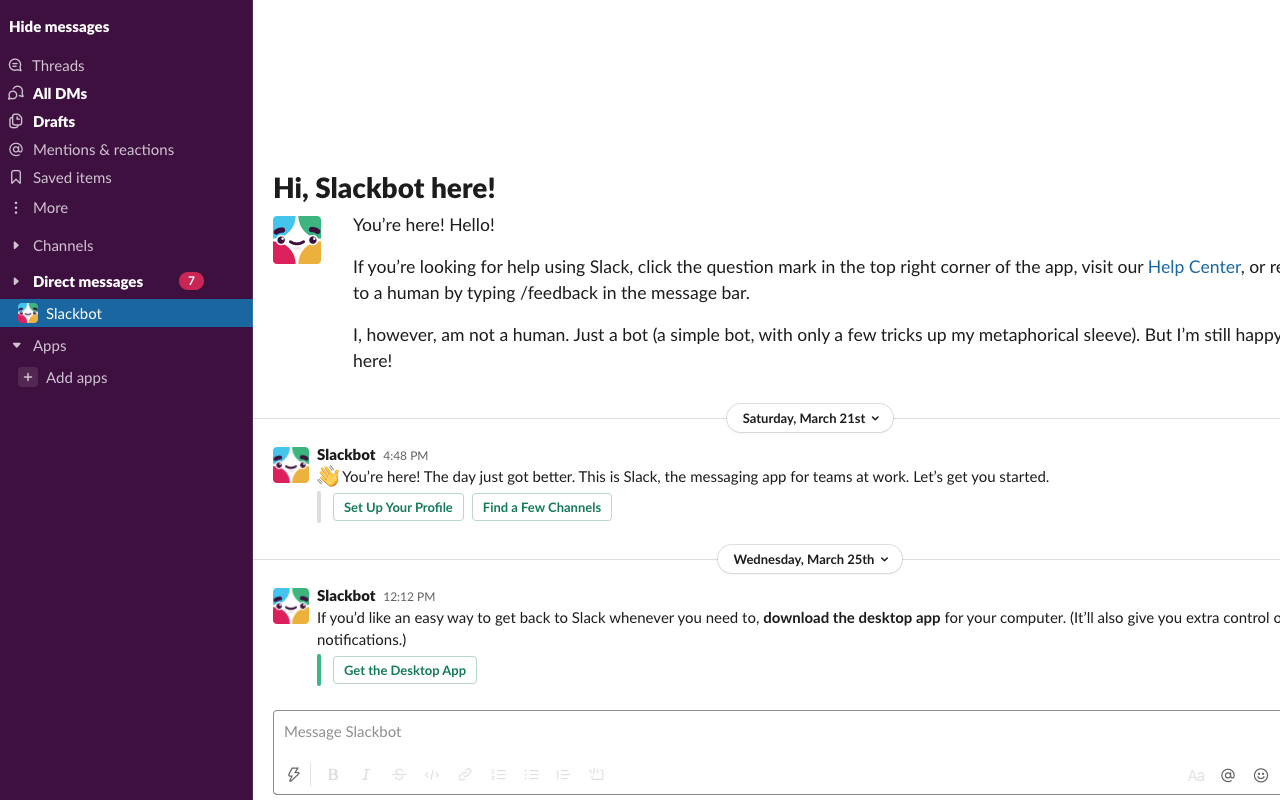Viewport: 1280px width, 800px height.
Task: Open the Help Center link
Action: [1194, 267]
